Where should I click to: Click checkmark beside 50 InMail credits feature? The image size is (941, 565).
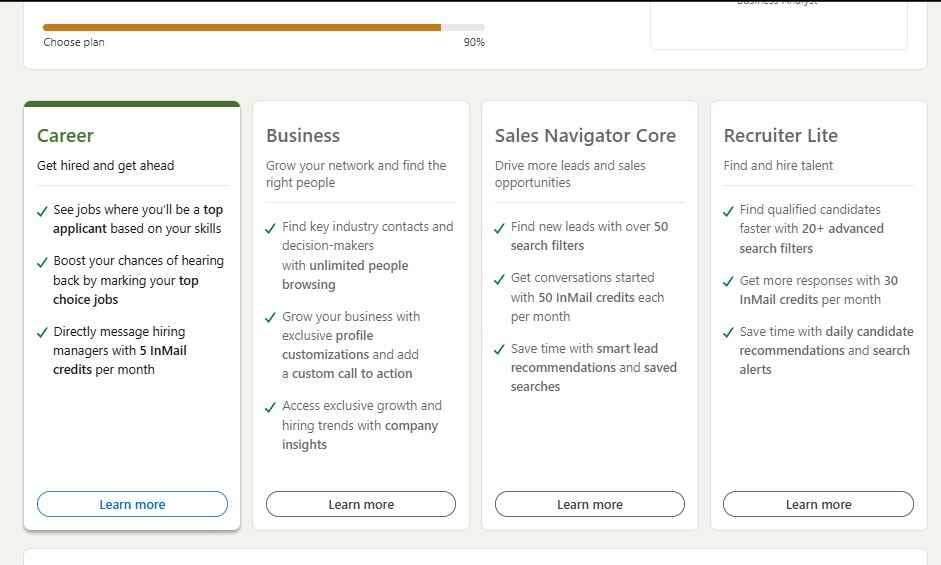(x=499, y=279)
